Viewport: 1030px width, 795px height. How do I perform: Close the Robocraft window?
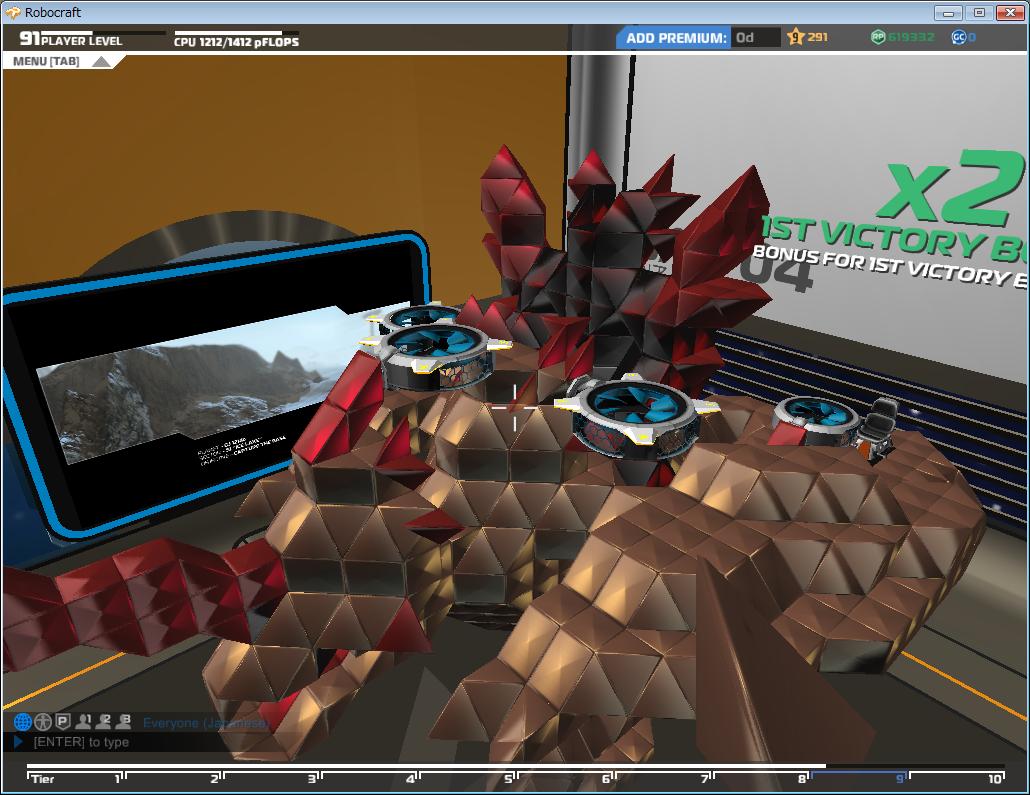1010,12
